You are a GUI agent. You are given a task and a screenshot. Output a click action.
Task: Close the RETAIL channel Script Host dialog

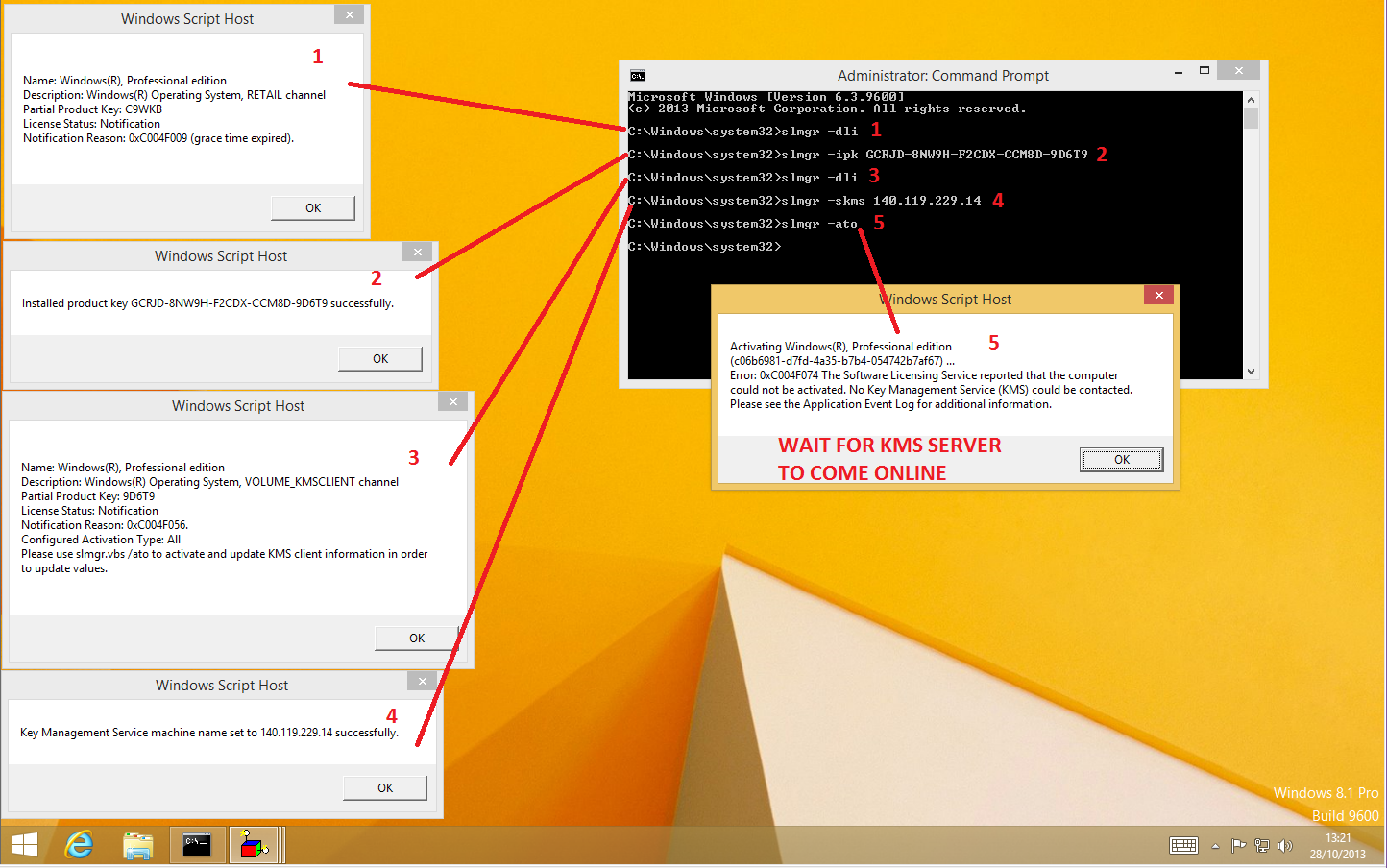(350, 14)
